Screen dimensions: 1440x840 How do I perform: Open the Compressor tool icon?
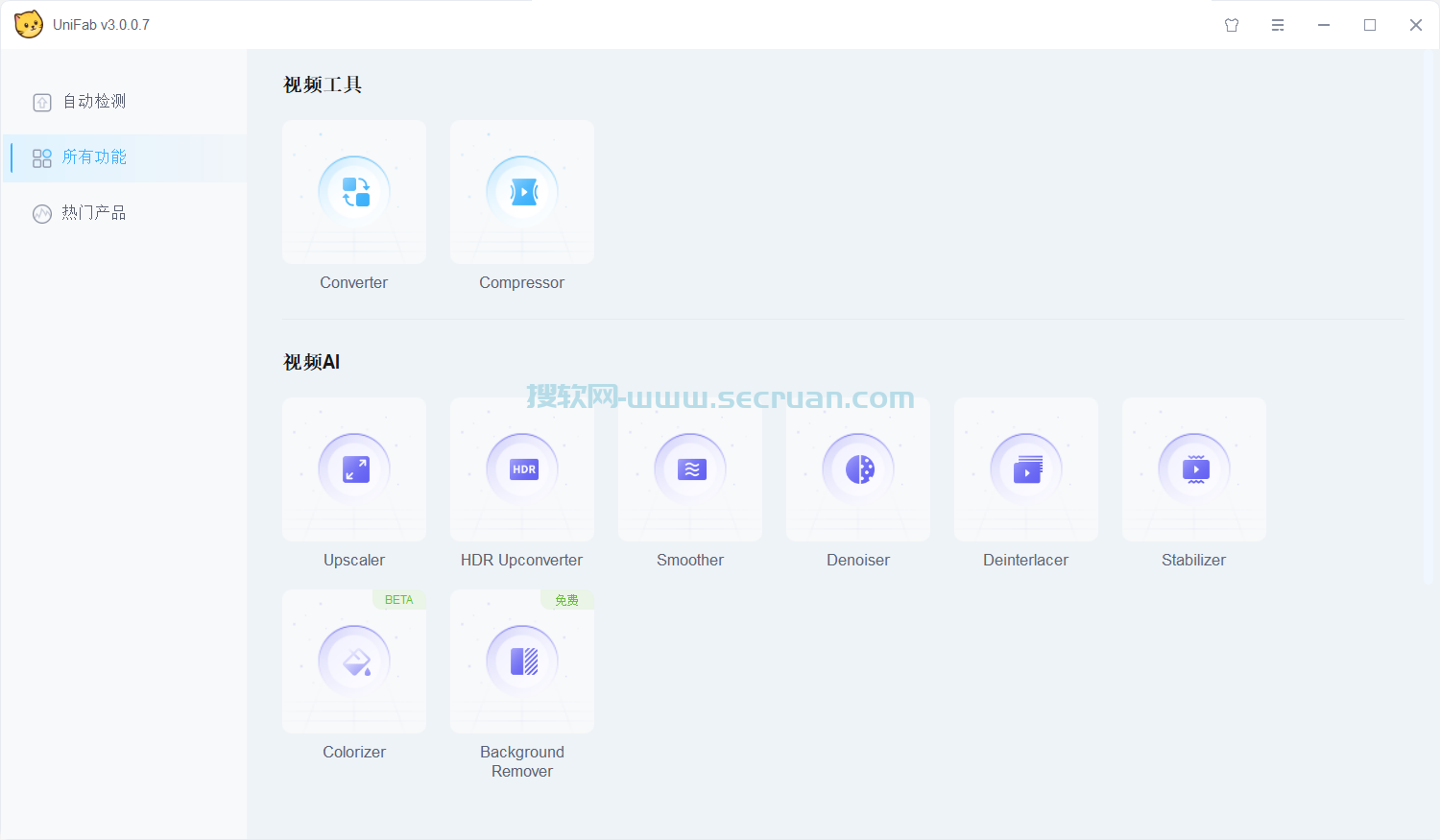[x=522, y=192]
